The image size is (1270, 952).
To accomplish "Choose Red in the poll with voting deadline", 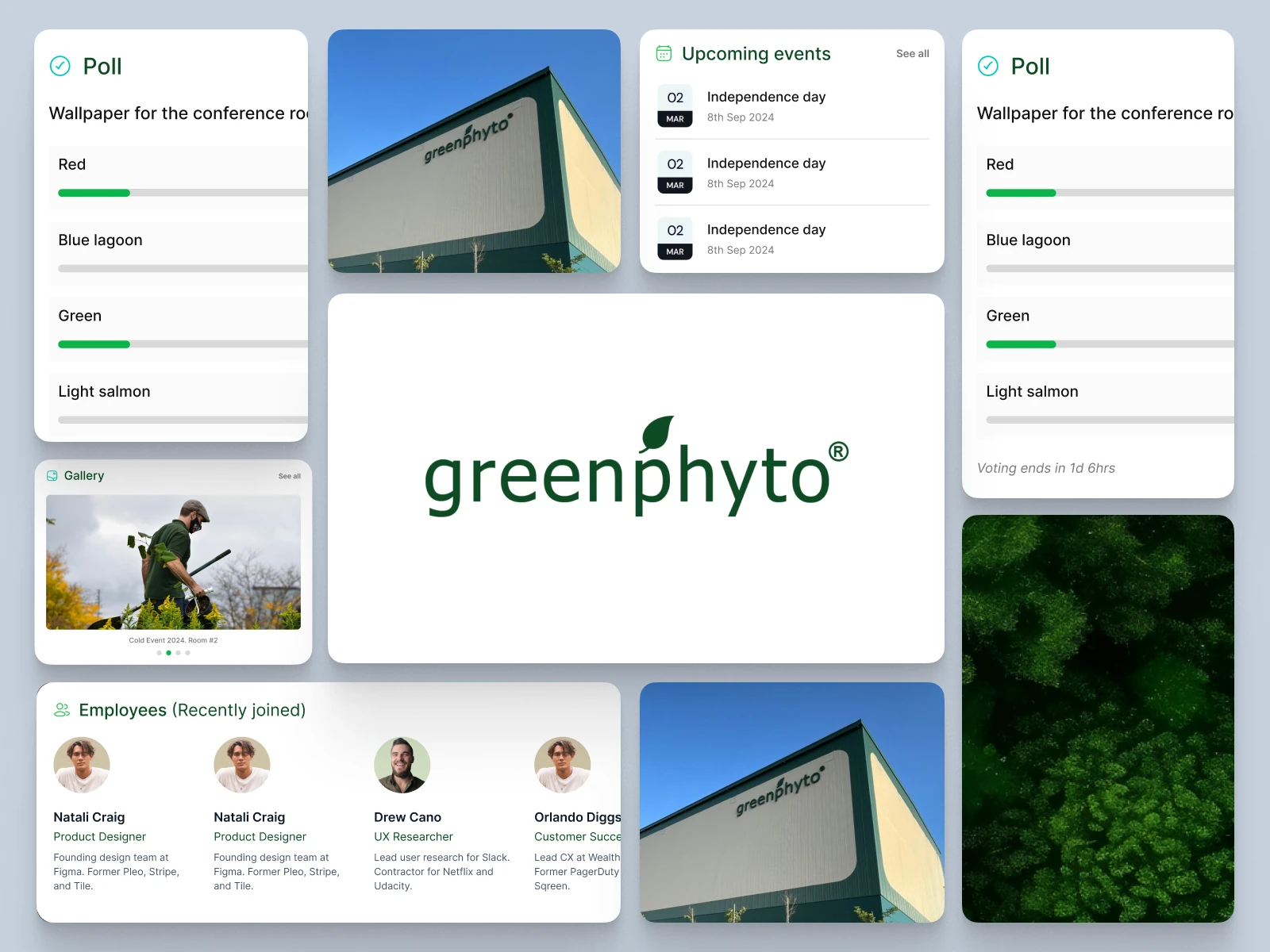I will (1106, 178).
